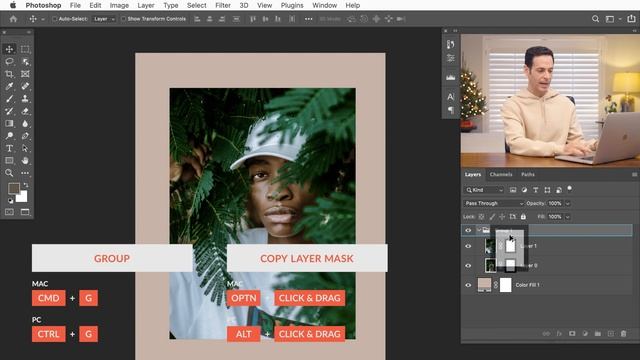Select the Blur tool
640x360 pixels.
[25, 123]
